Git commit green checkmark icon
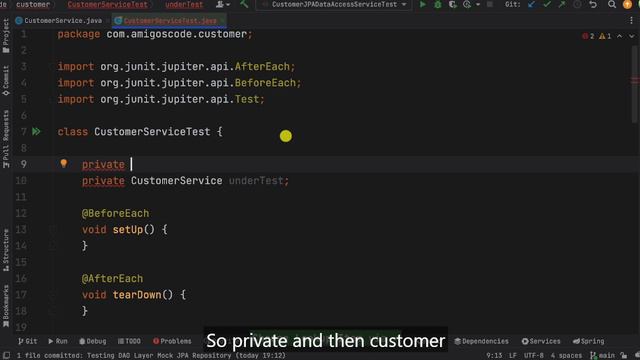Viewport: 640px width, 360px height. point(547,4)
